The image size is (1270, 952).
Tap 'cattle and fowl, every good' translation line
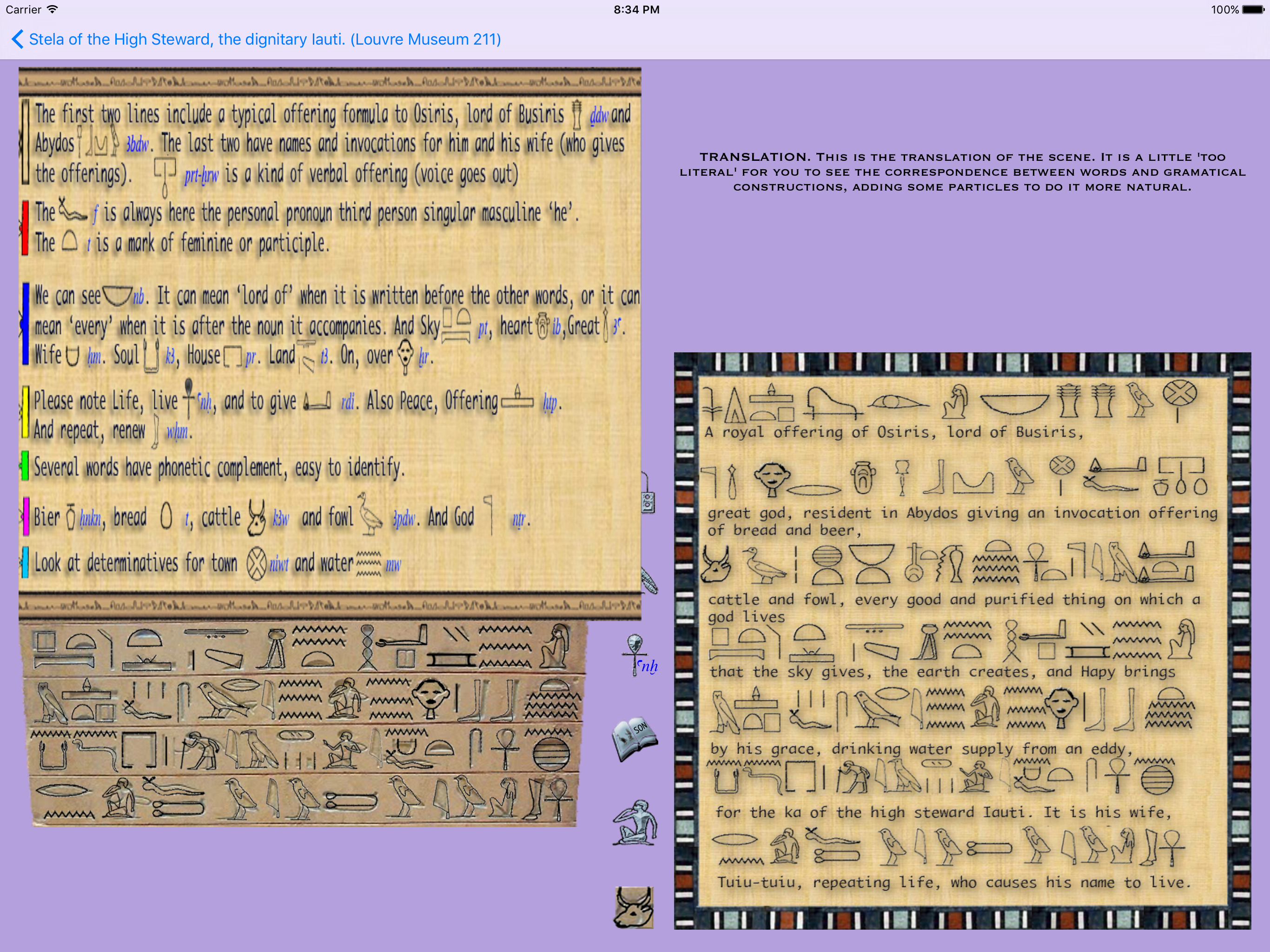pos(953,608)
